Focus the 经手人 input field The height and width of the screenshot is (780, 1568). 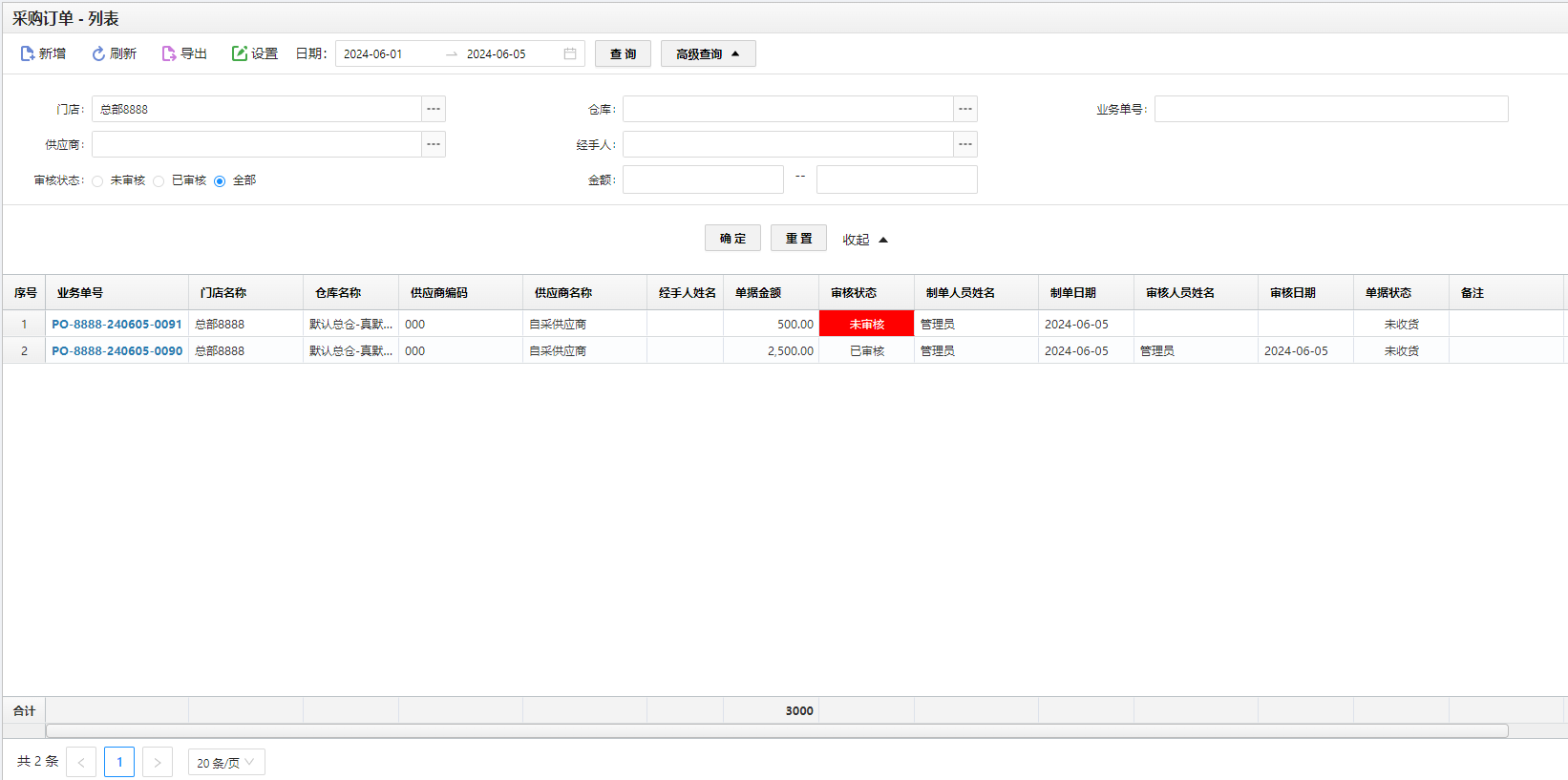coord(789,144)
